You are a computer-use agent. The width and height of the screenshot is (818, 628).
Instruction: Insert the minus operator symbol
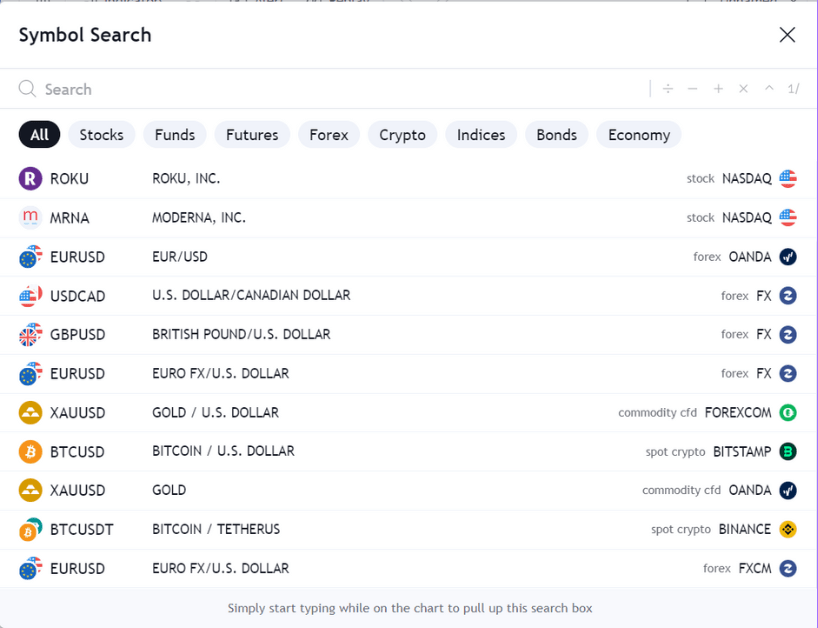click(693, 89)
